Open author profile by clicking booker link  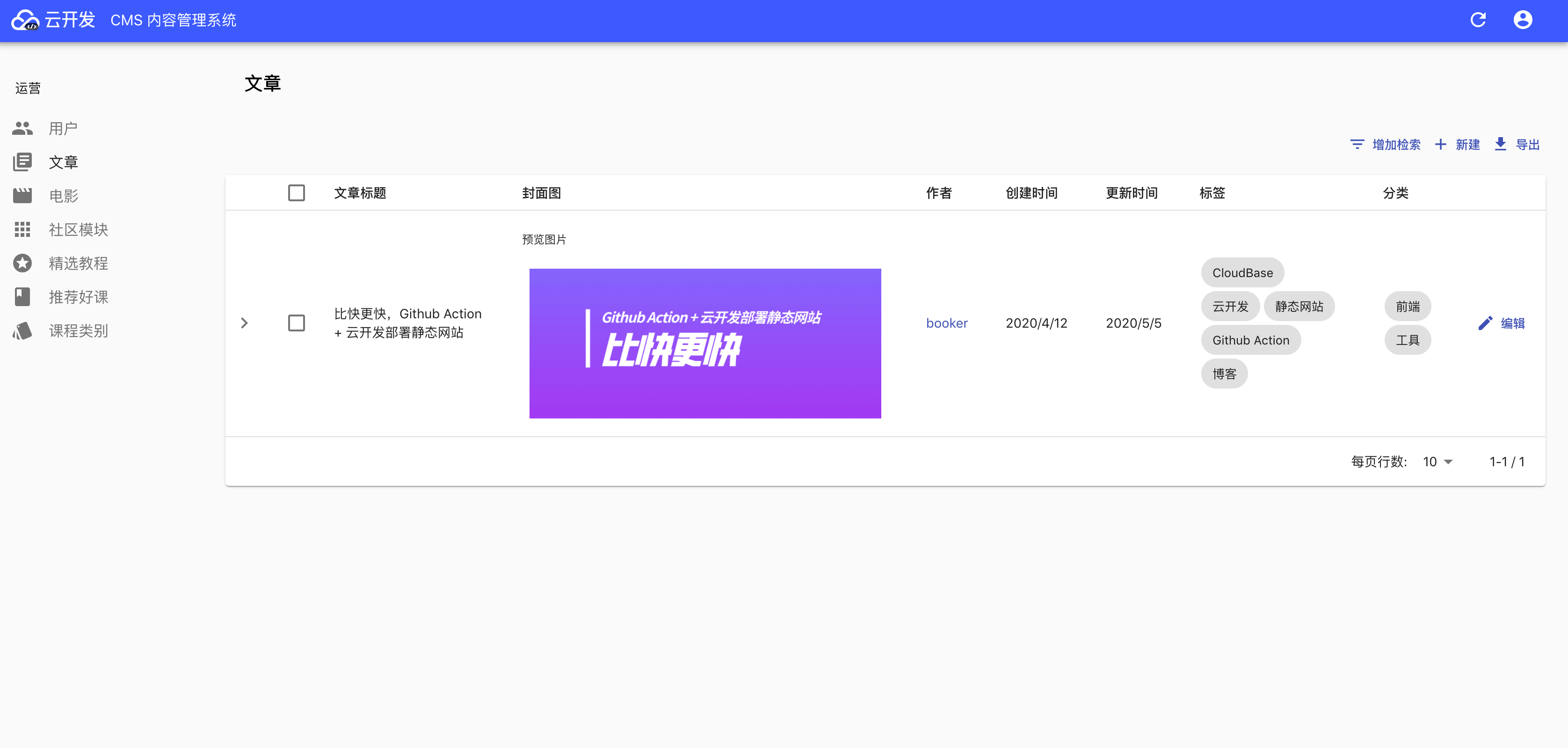tap(947, 323)
